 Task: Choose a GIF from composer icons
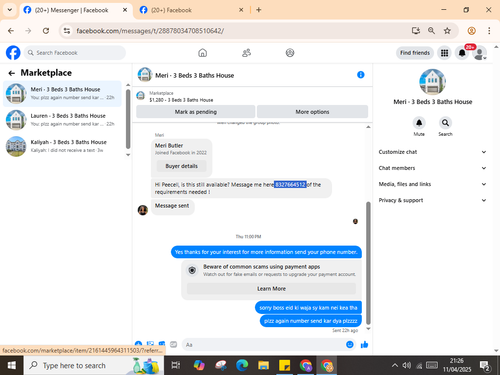pyautogui.click(x=173, y=344)
